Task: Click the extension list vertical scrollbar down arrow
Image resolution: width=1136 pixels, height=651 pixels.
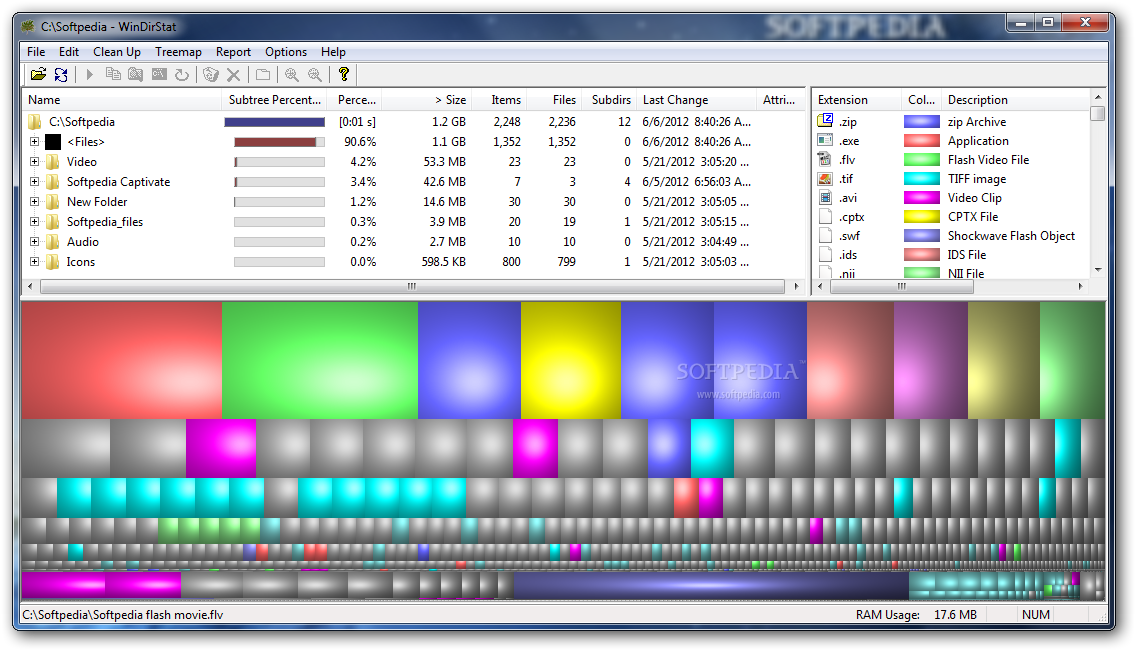Action: pos(1098,270)
